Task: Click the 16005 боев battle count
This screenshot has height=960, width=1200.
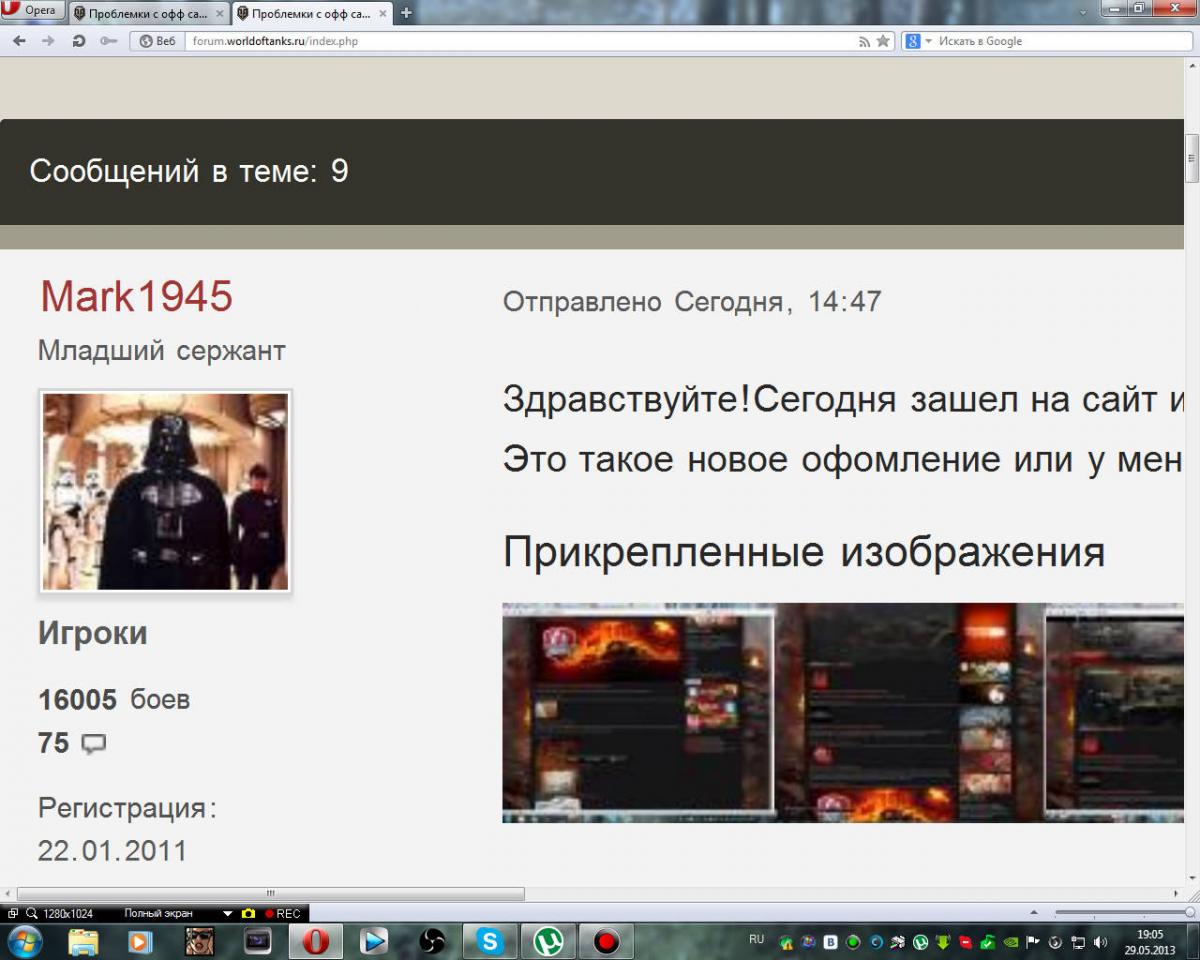Action: tap(114, 699)
